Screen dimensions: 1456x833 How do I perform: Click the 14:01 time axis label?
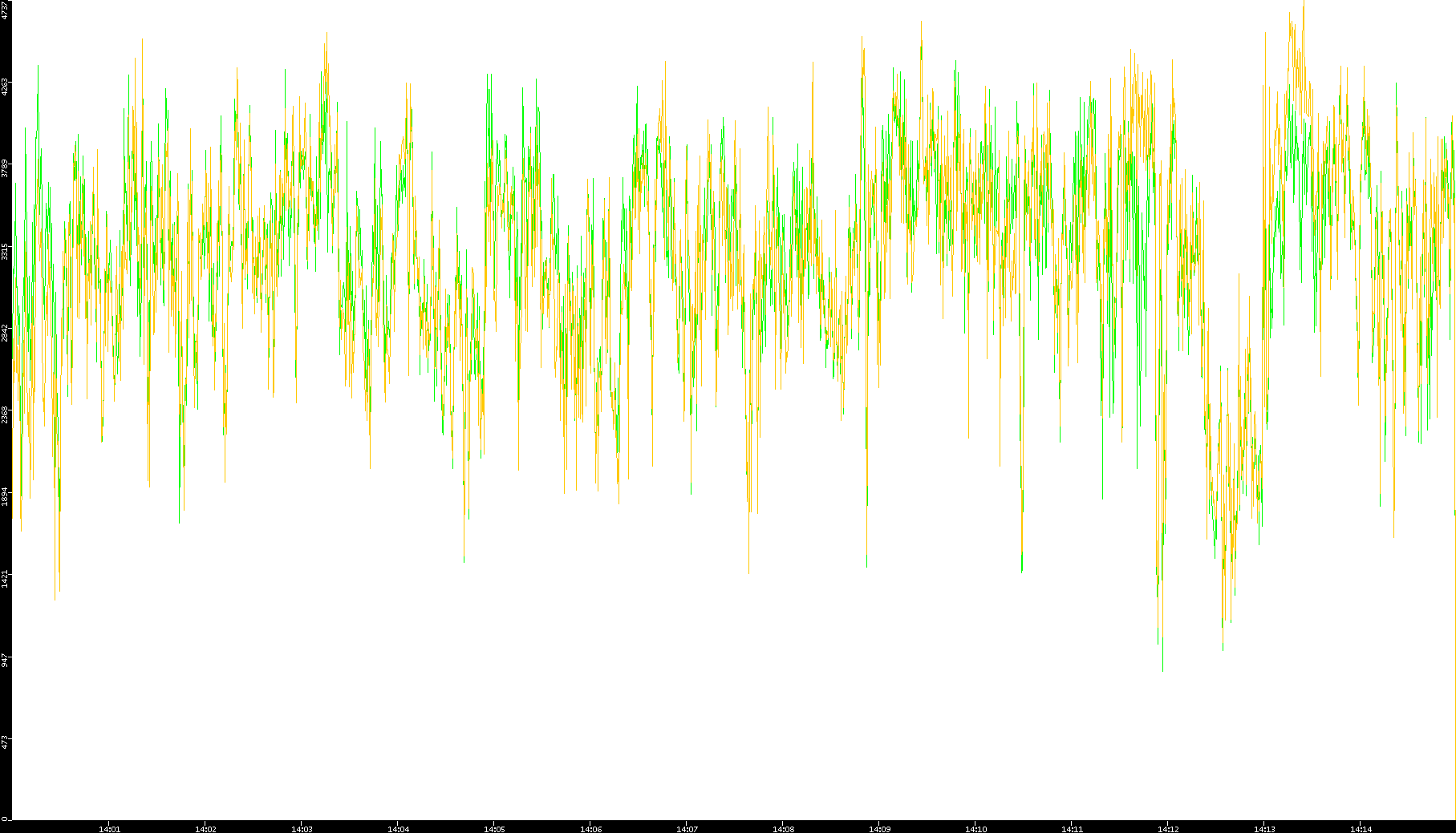click(x=109, y=828)
